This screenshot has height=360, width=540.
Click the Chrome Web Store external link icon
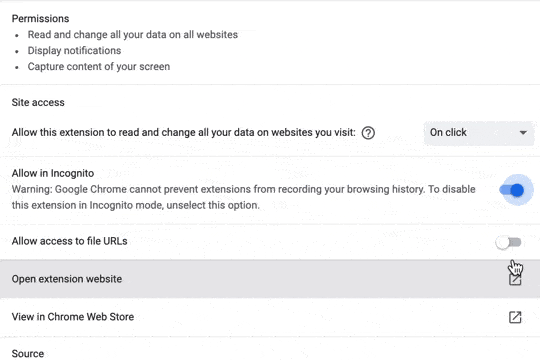[515, 317]
